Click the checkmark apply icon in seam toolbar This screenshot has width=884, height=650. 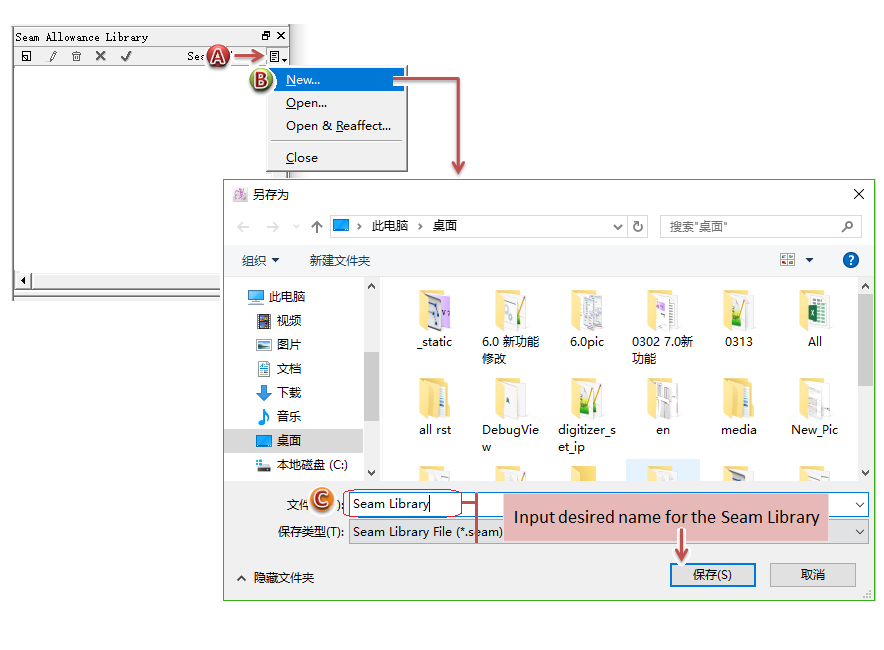[126, 57]
